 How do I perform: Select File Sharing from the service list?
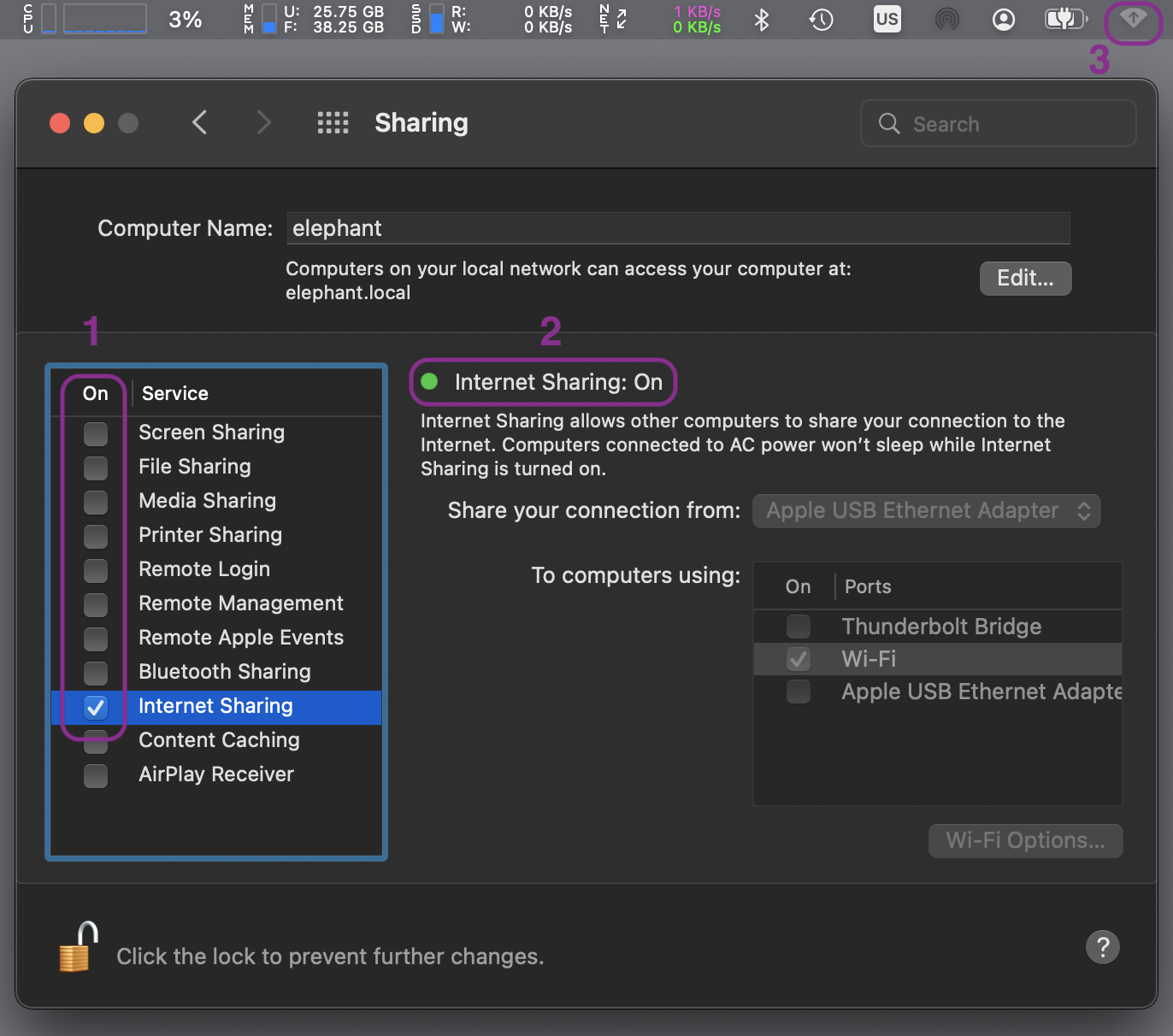pos(194,467)
